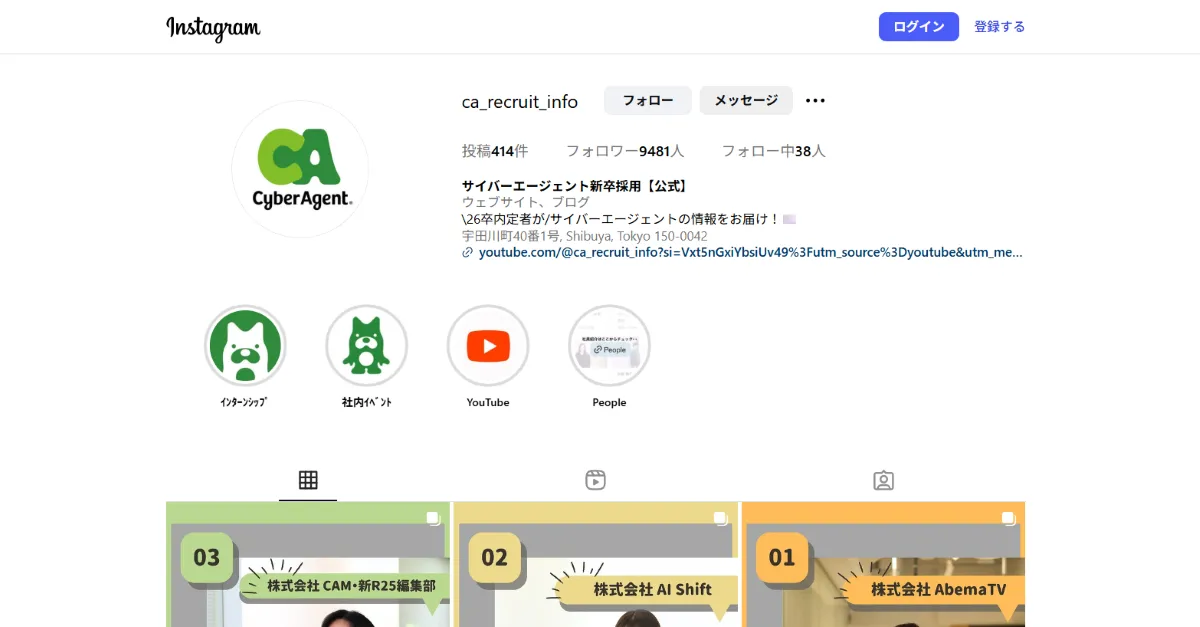The width and height of the screenshot is (1200, 627).
Task: Open the CyberAgent profile picture
Action: (x=300, y=169)
